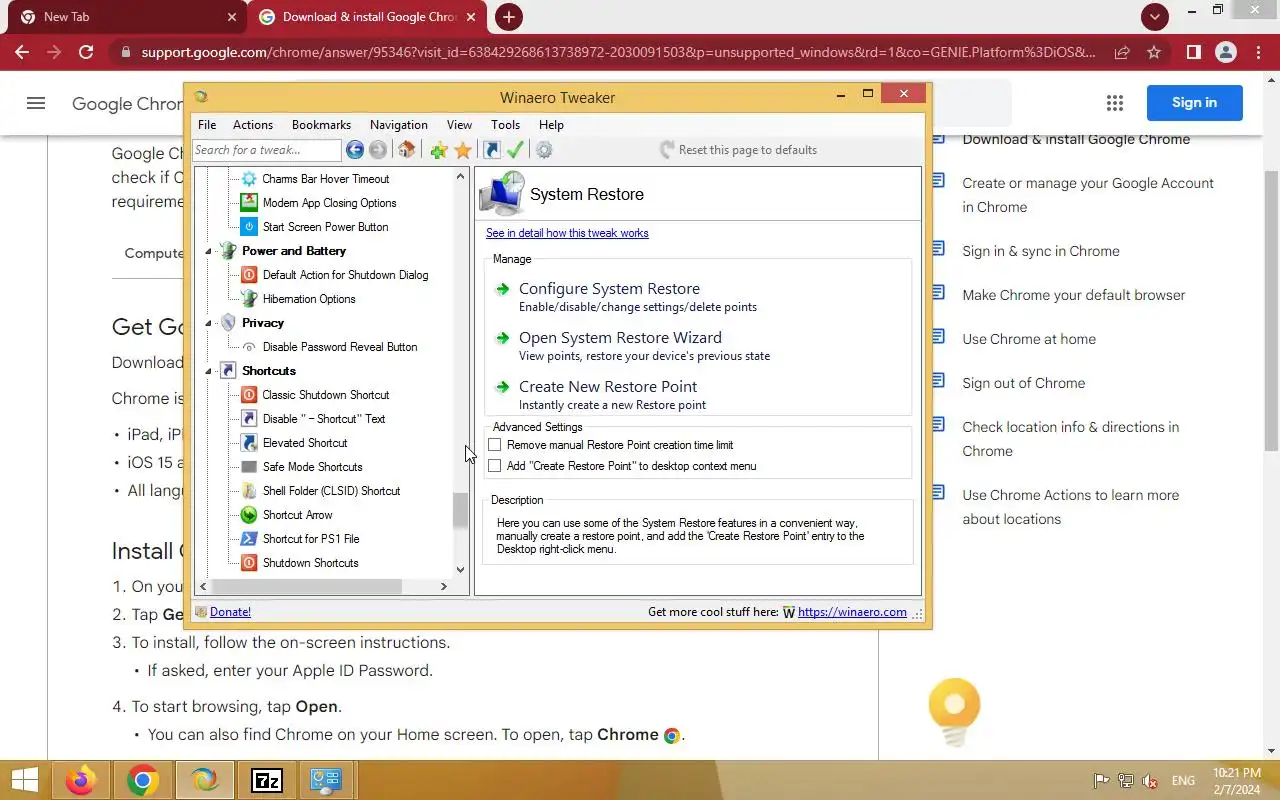The width and height of the screenshot is (1280, 800).
Task: Click Reset this page to defaults
Action: pos(738,150)
